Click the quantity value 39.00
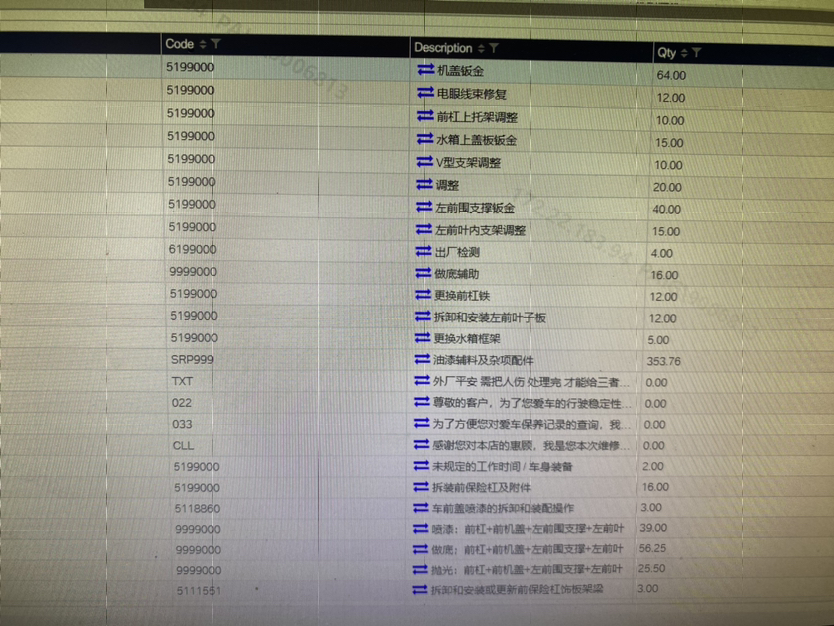This screenshot has height=626, width=834. click(653, 528)
